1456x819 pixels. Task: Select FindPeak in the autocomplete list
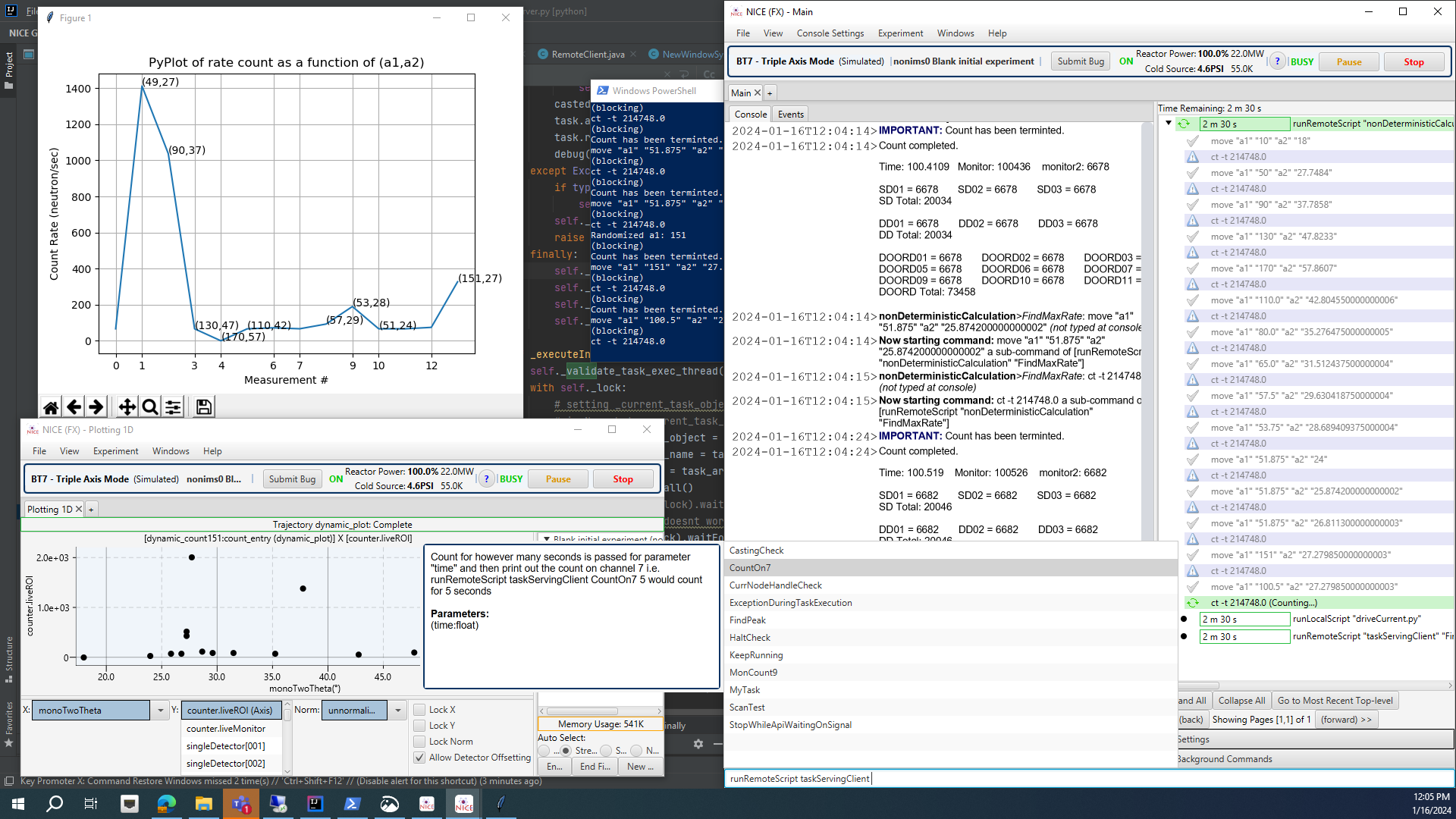(748, 620)
